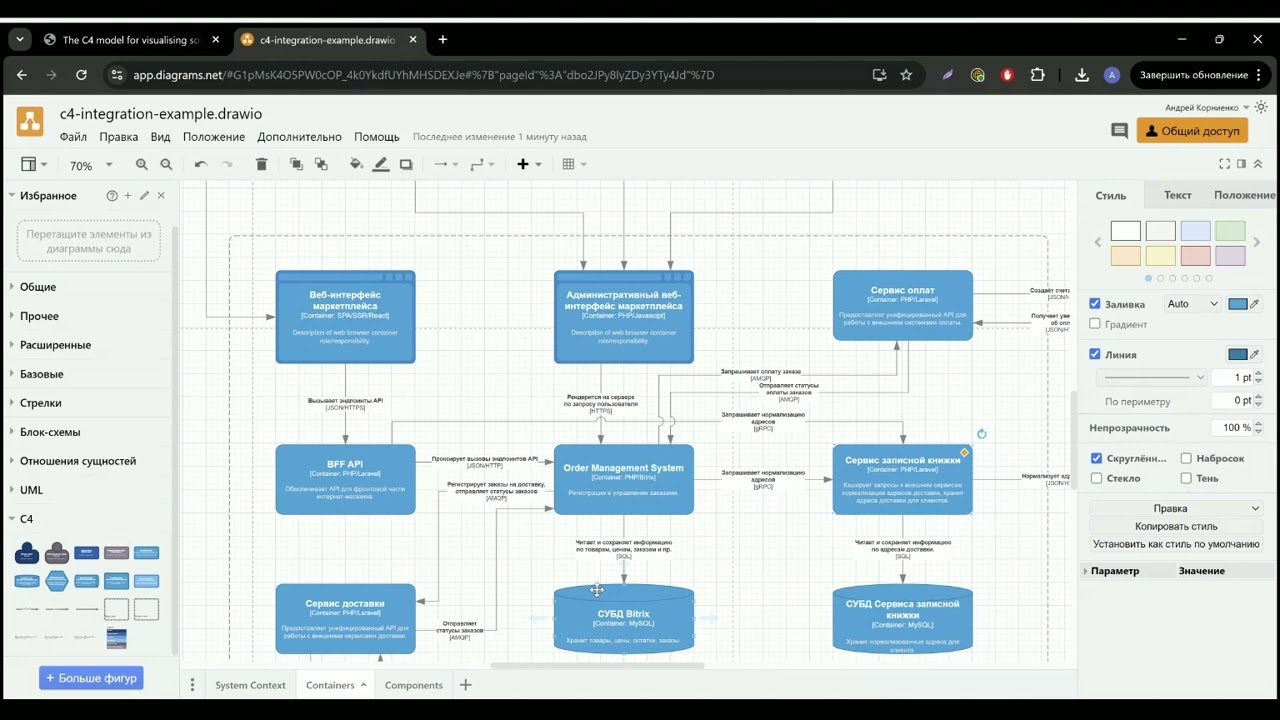Collapse toolbar with the double-chevron icon
The width and height of the screenshot is (1280, 720).
coord(1258,164)
